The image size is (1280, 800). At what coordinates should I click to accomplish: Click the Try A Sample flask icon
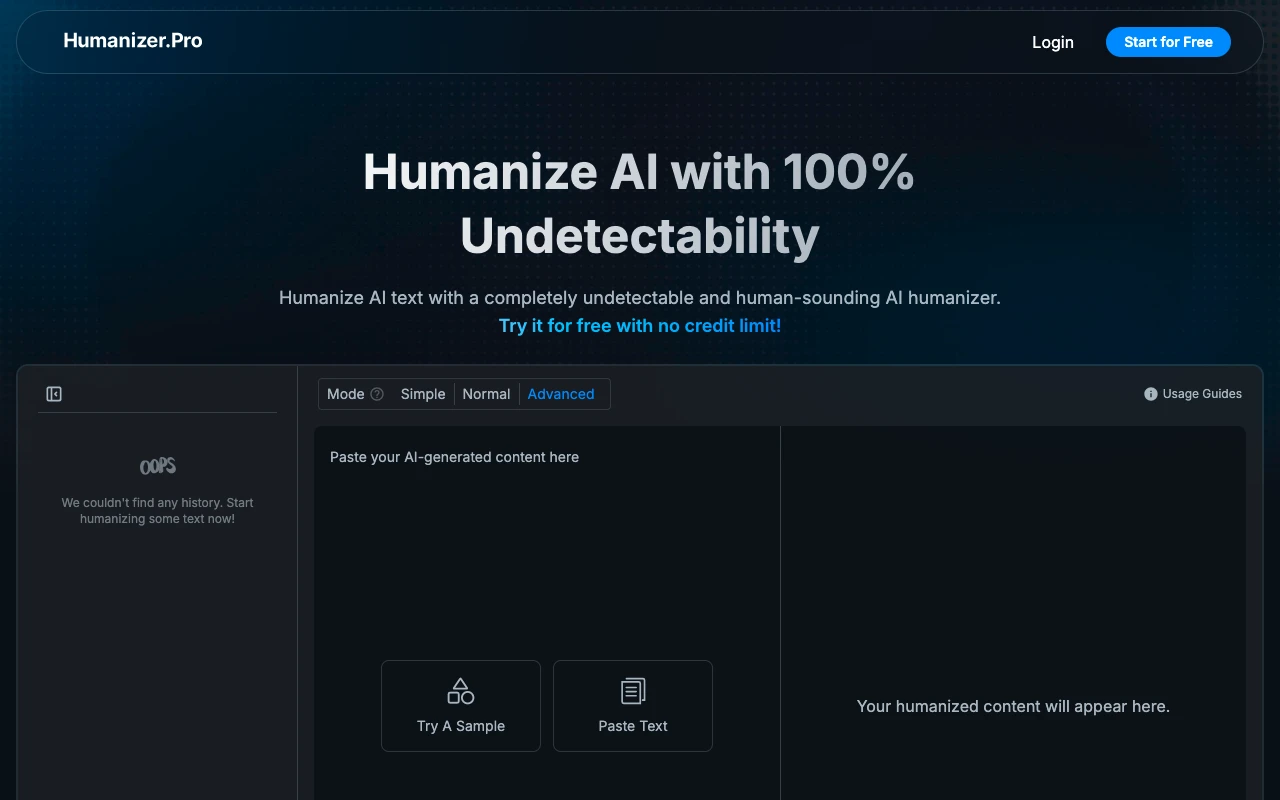[x=460, y=690]
